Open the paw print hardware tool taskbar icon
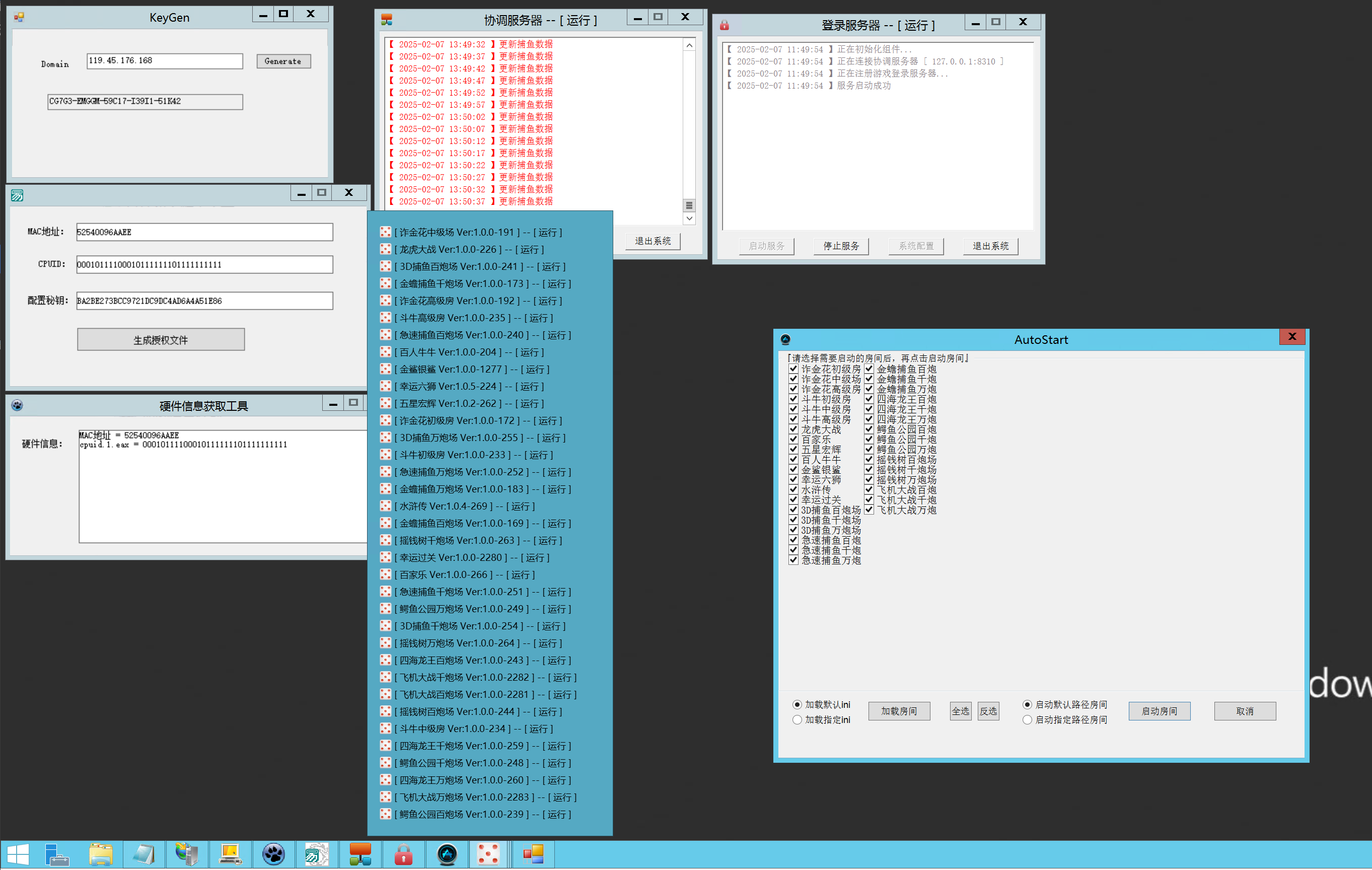The image size is (1372, 870). point(273,854)
